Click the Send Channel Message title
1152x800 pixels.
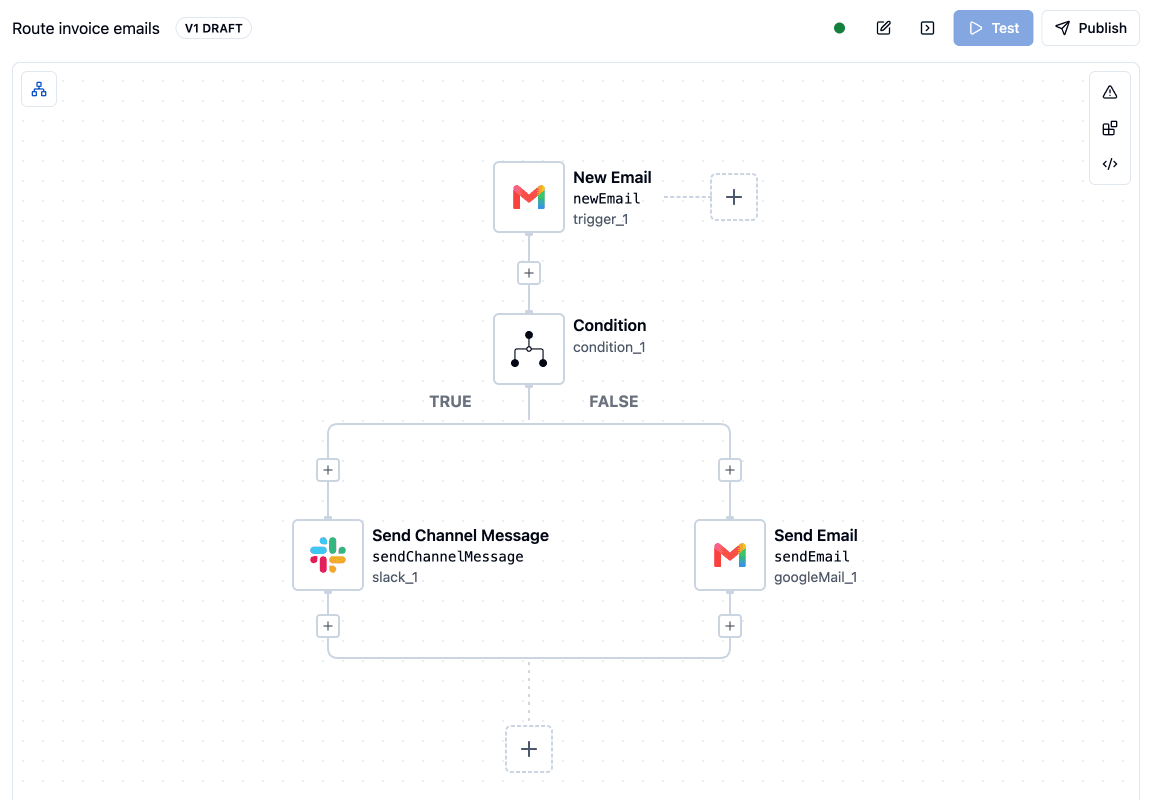point(461,536)
